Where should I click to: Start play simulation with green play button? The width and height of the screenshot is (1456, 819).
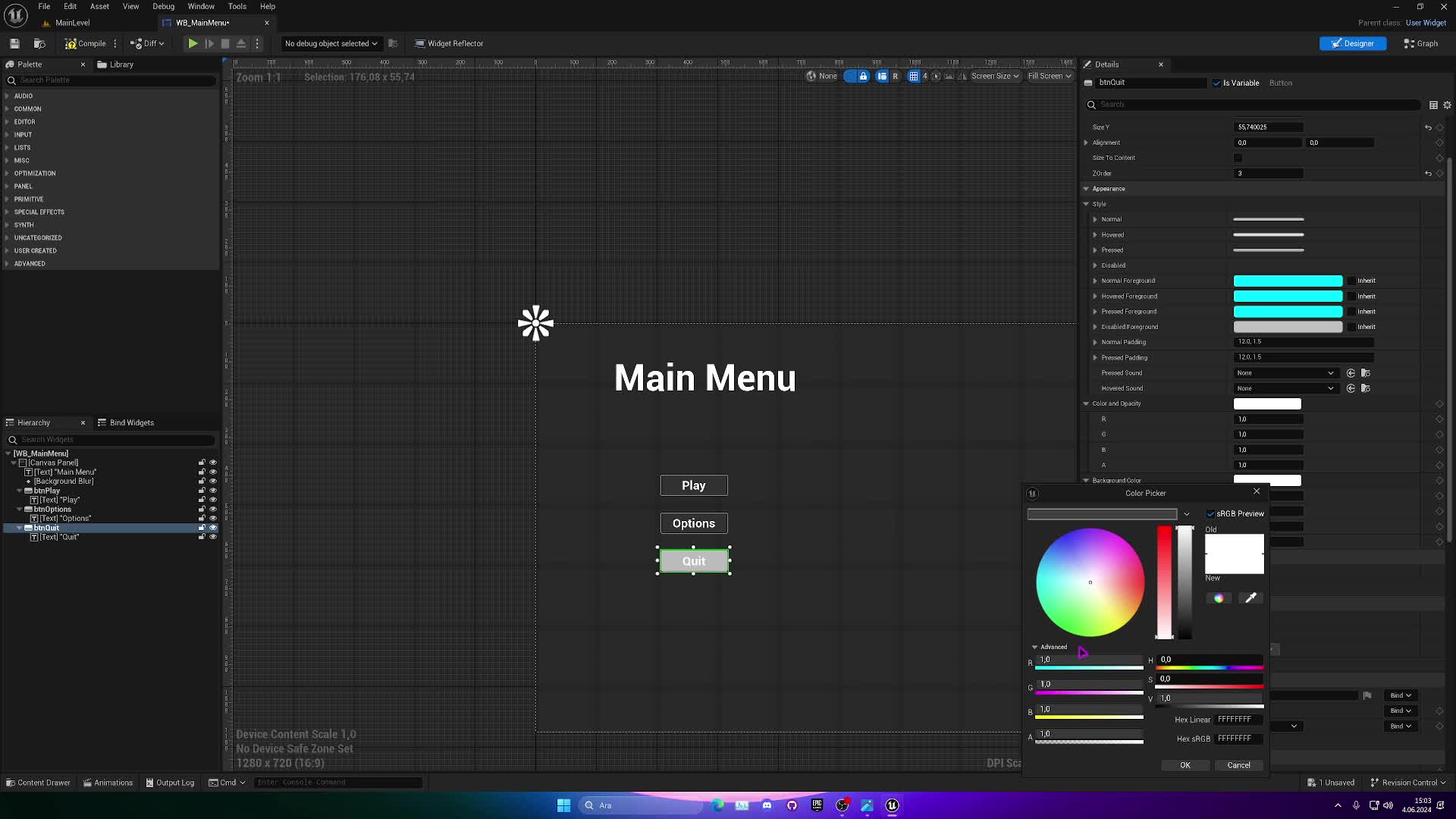click(193, 43)
